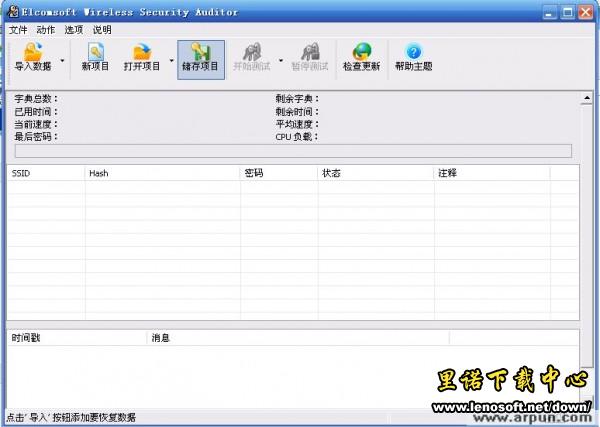The width and height of the screenshot is (600, 427).
Task: Expand the 打开项目 dropdown arrow
Action: [171, 60]
